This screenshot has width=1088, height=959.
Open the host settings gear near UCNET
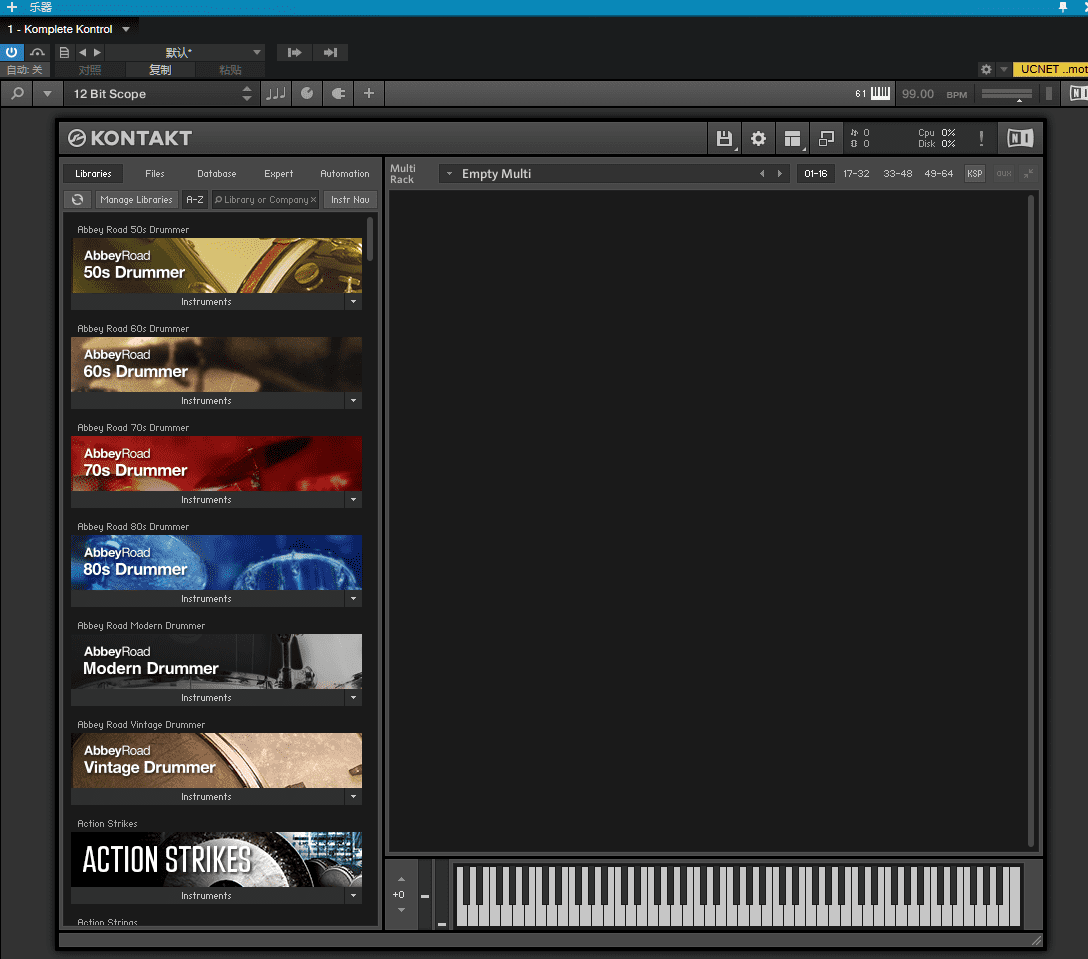click(986, 69)
